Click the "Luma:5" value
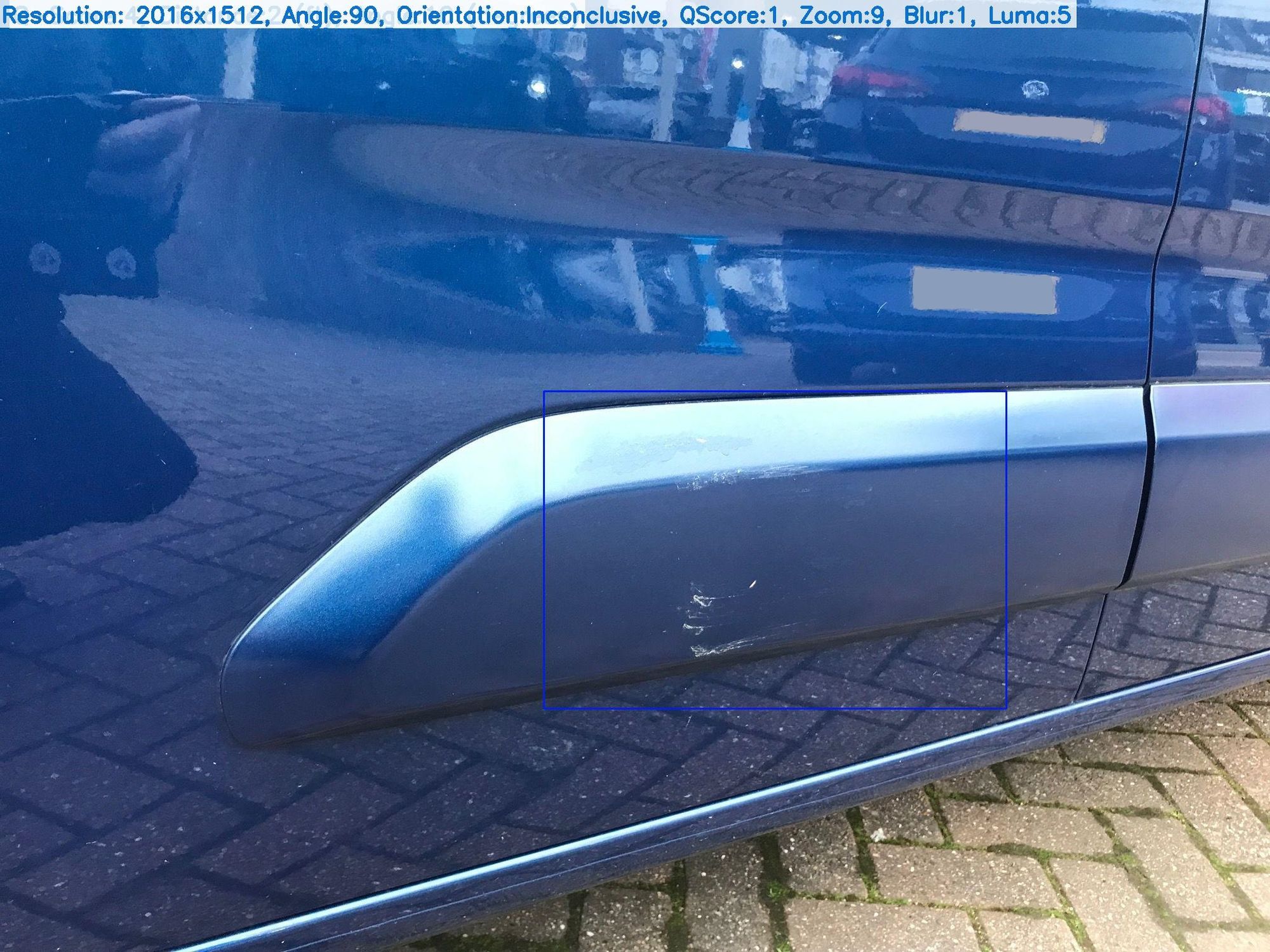Viewport: 1270px width, 952px height. pos(1030,15)
